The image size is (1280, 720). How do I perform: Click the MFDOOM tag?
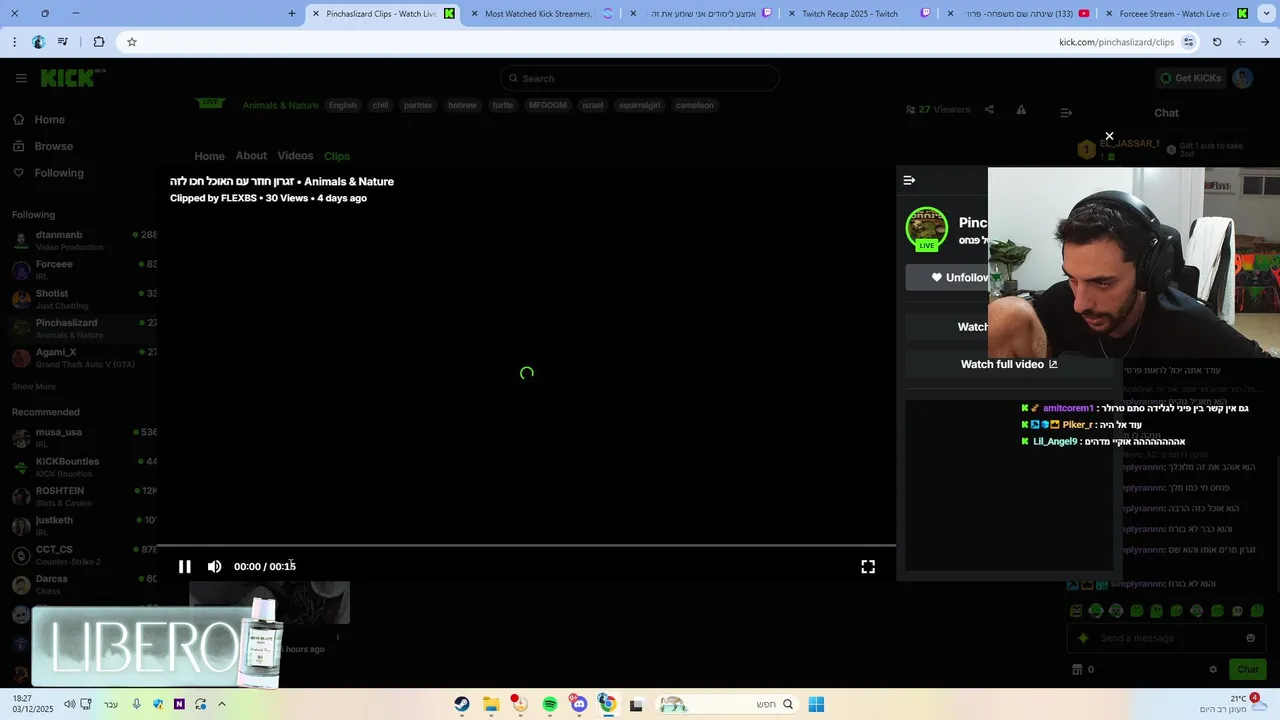pyautogui.click(x=548, y=105)
